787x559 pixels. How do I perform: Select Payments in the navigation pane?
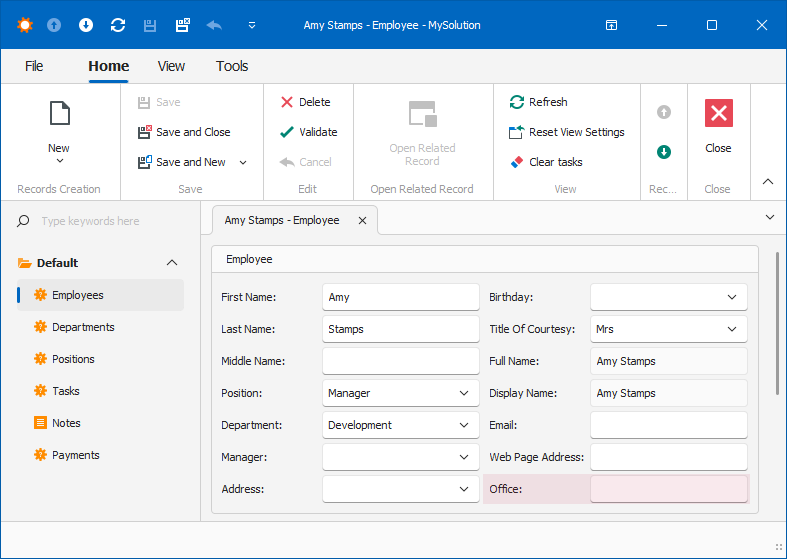click(x=100, y=455)
